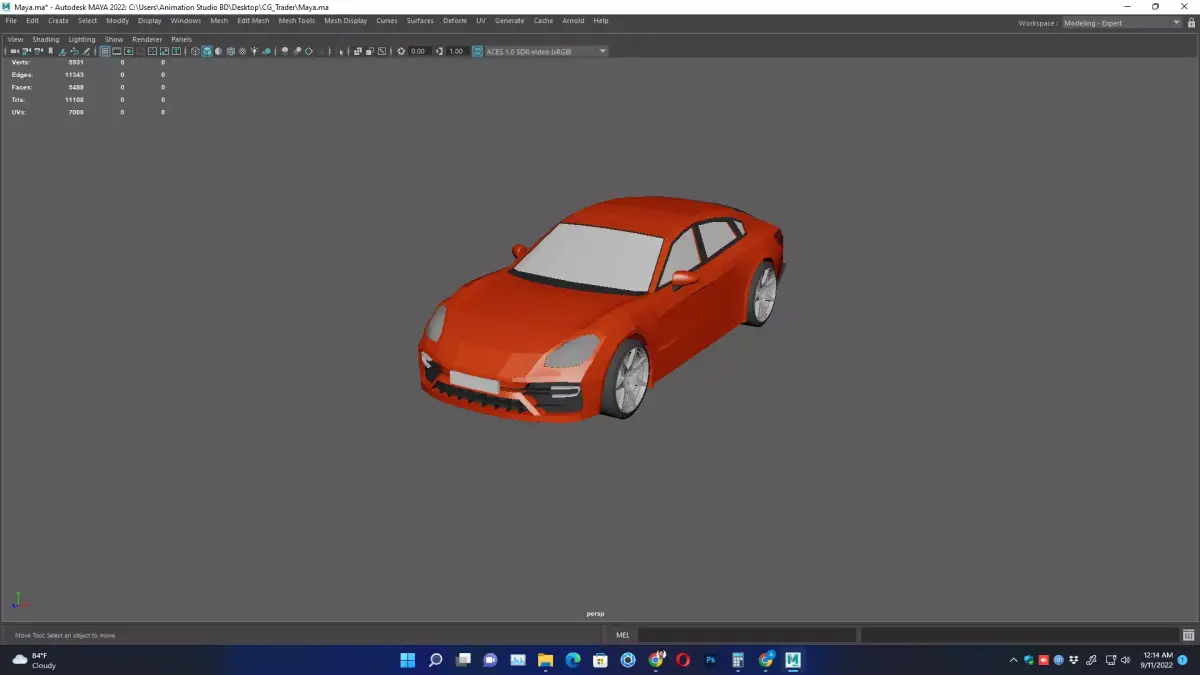Image resolution: width=1200 pixels, height=675 pixels.
Task: Click the Use Default Material icon
Action: pyautogui.click(x=218, y=51)
